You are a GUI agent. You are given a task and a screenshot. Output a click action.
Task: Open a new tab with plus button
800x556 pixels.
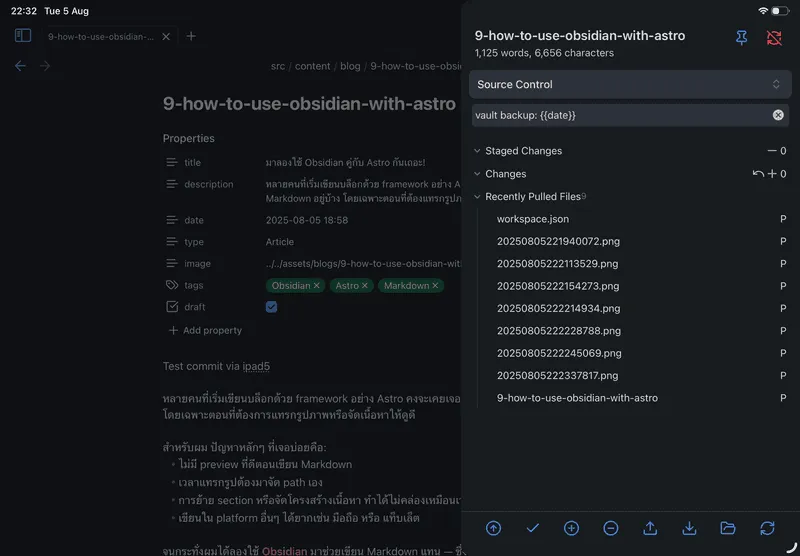click(x=191, y=36)
